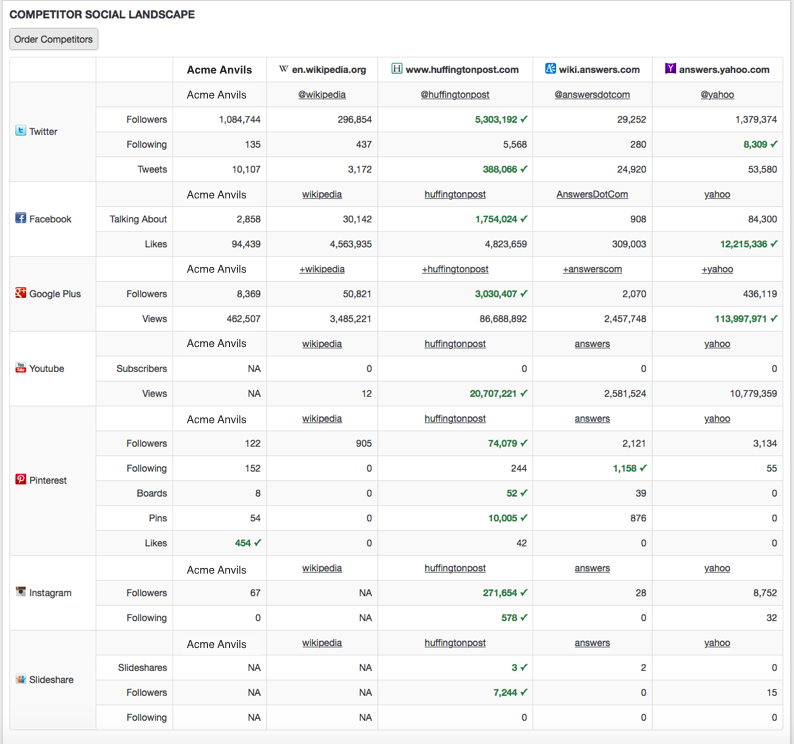Viewport: 794px width, 744px height.
Task: Open AnswersDotCom Facebook page link
Action: coord(592,194)
